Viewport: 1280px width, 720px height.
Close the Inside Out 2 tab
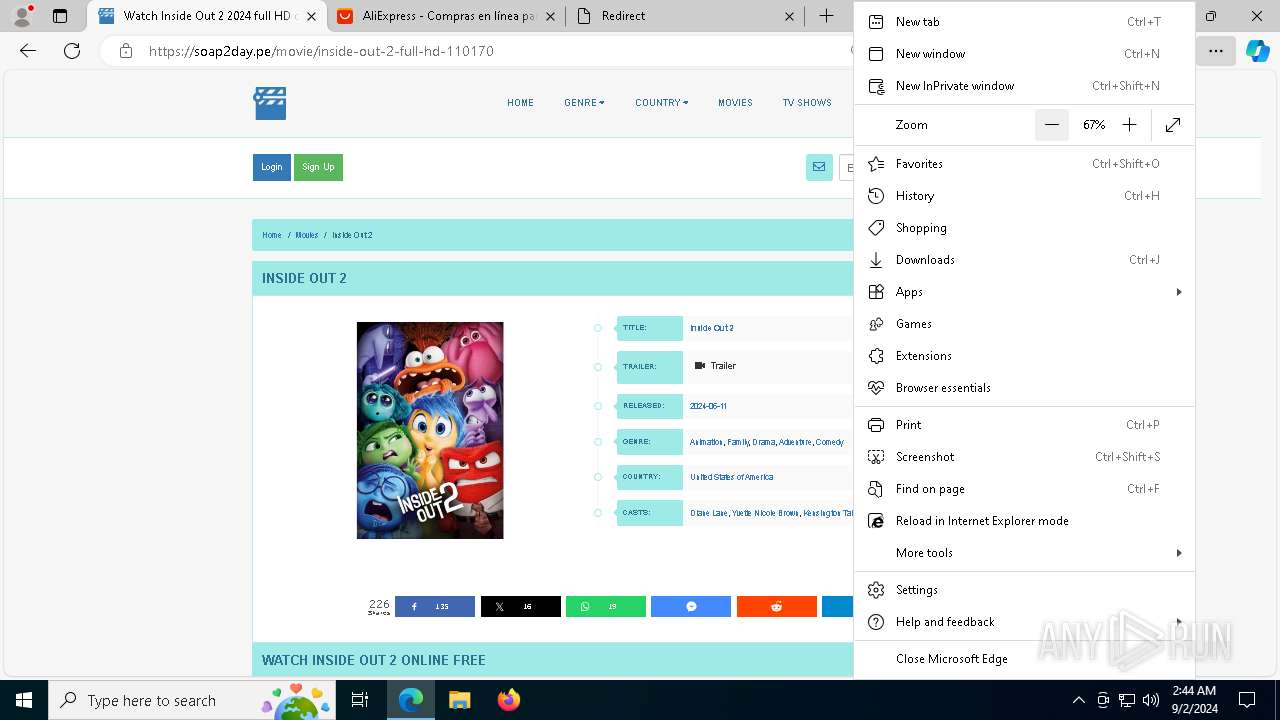[x=312, y=16]
